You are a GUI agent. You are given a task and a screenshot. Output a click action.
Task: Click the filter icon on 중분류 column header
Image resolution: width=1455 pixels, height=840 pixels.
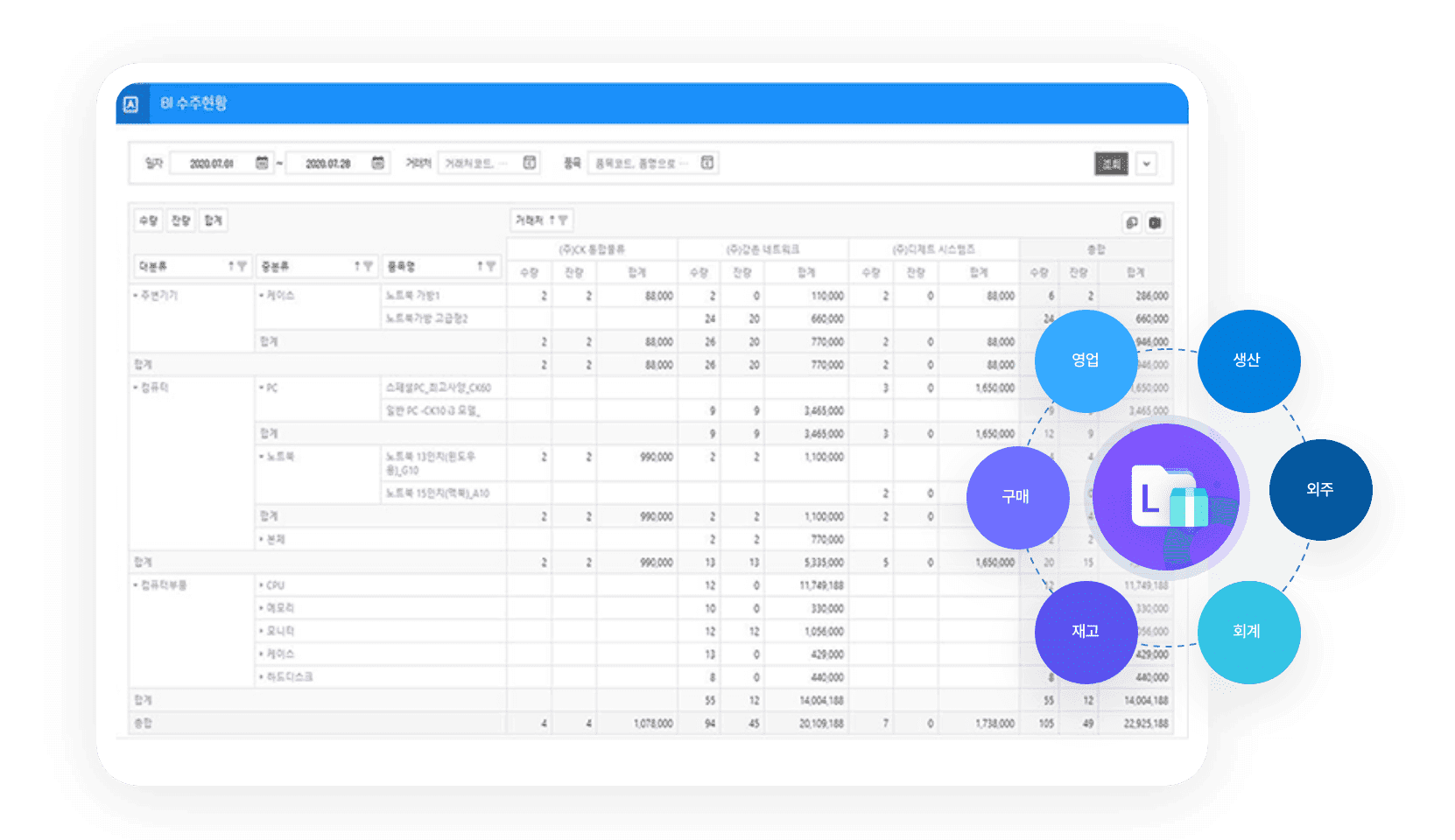tap(368, 266)
